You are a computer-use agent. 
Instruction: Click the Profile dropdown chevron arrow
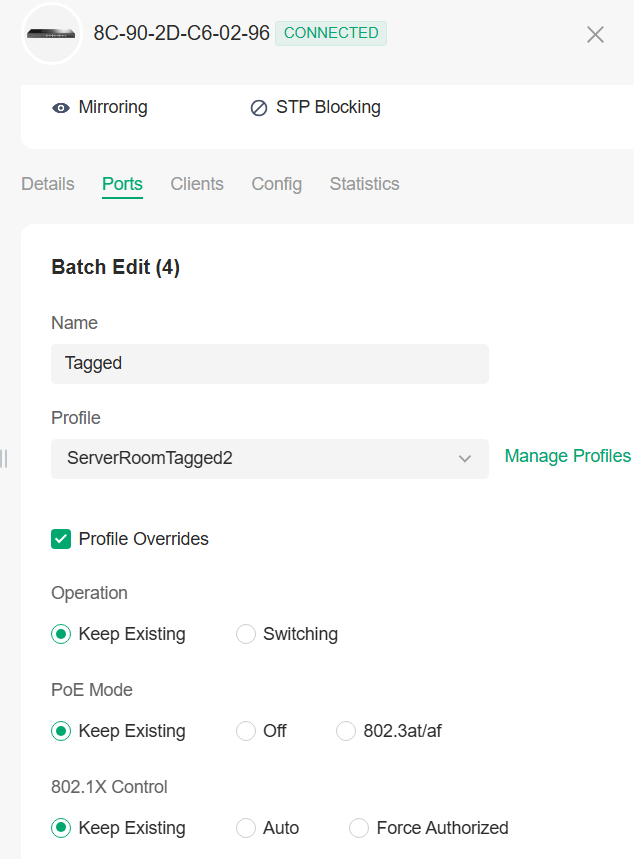point(465,458)
